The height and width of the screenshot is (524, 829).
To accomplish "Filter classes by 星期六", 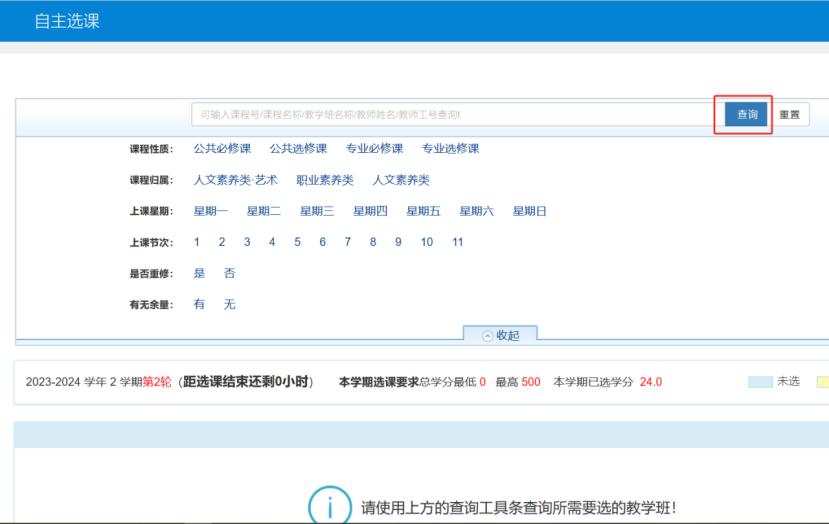I will (x=476, y=211).
